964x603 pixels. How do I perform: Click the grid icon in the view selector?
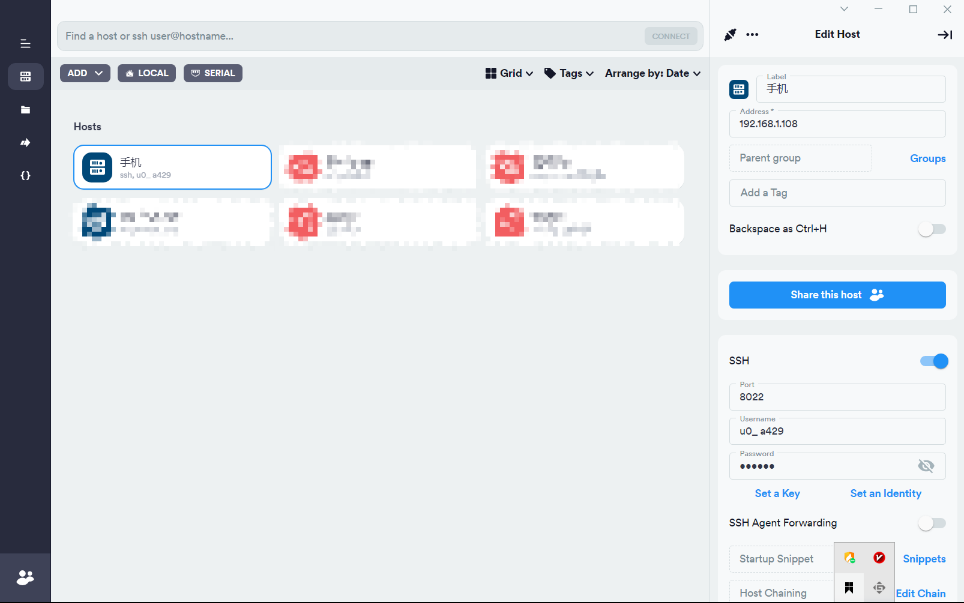(x=491, y=73)
